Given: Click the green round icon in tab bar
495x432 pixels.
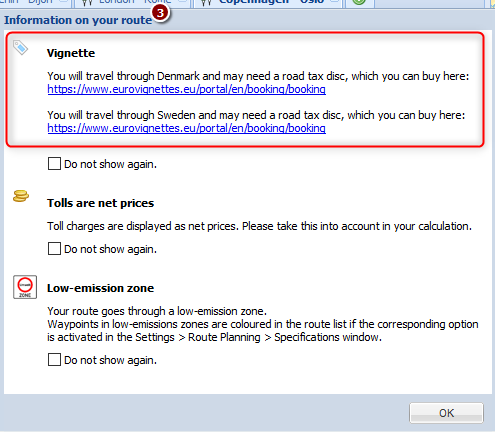Looking at the screenshot, I should 359,2.
